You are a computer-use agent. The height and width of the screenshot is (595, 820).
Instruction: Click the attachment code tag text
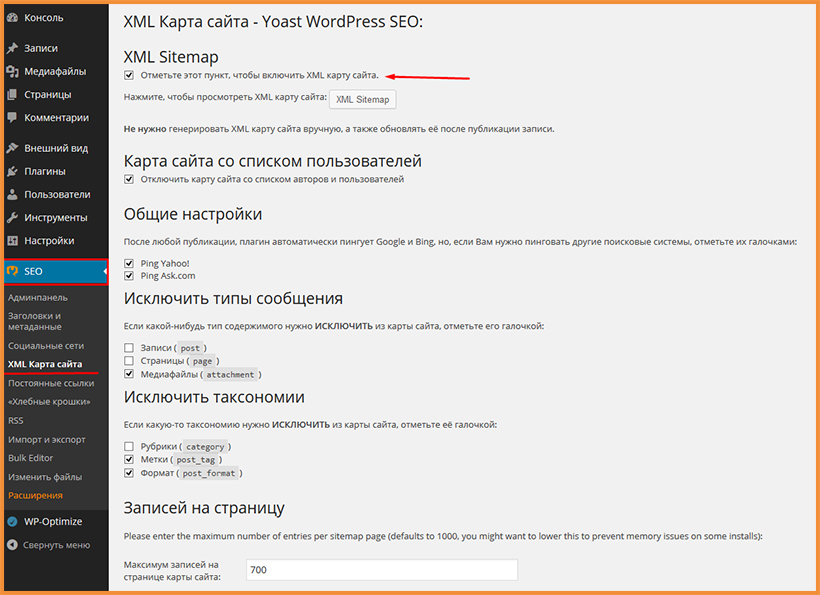pyautogui.click(x=230, y=374)
